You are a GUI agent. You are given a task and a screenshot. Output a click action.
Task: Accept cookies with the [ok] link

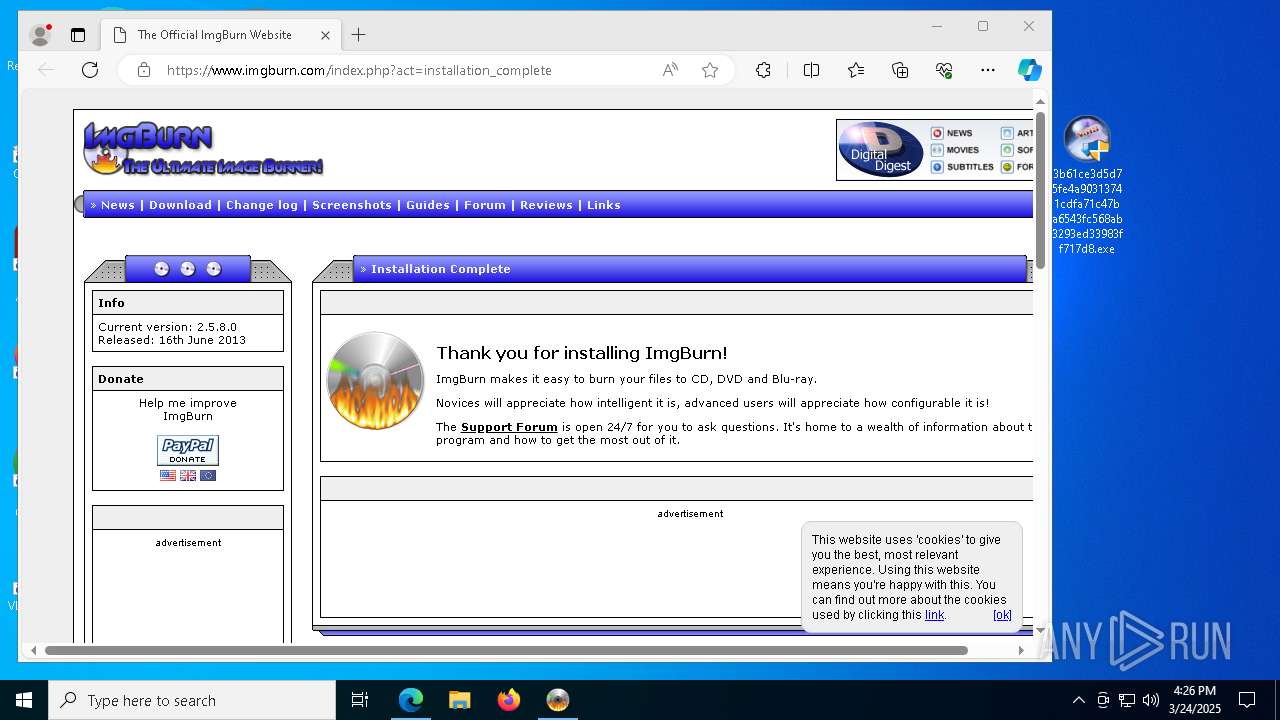pyautogui.click(x=1002, y=615)
